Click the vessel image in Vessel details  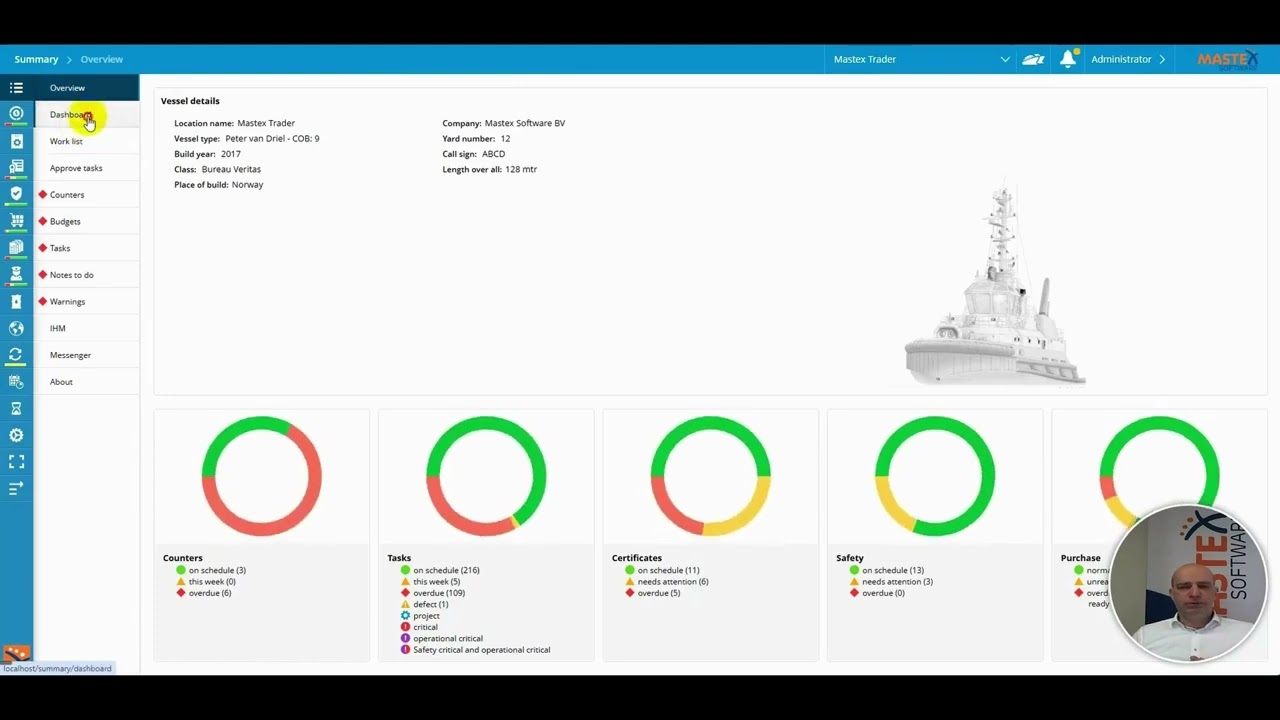tap(995, 285)
